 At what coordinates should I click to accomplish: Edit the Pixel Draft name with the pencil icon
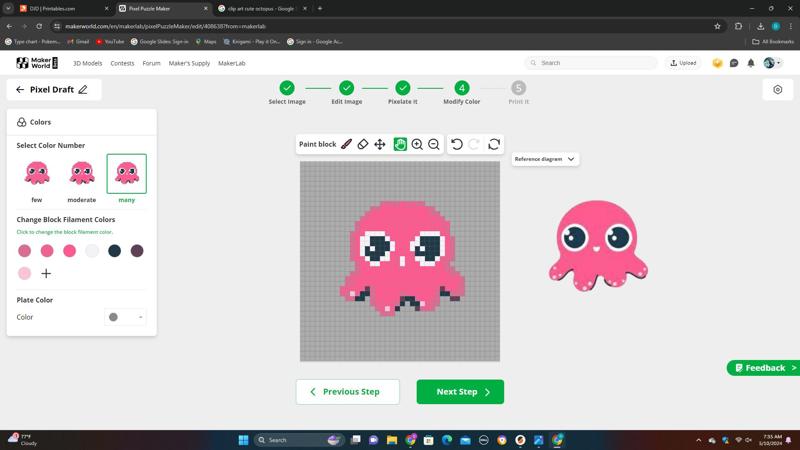pyautogui.click(x=83, y=90)
